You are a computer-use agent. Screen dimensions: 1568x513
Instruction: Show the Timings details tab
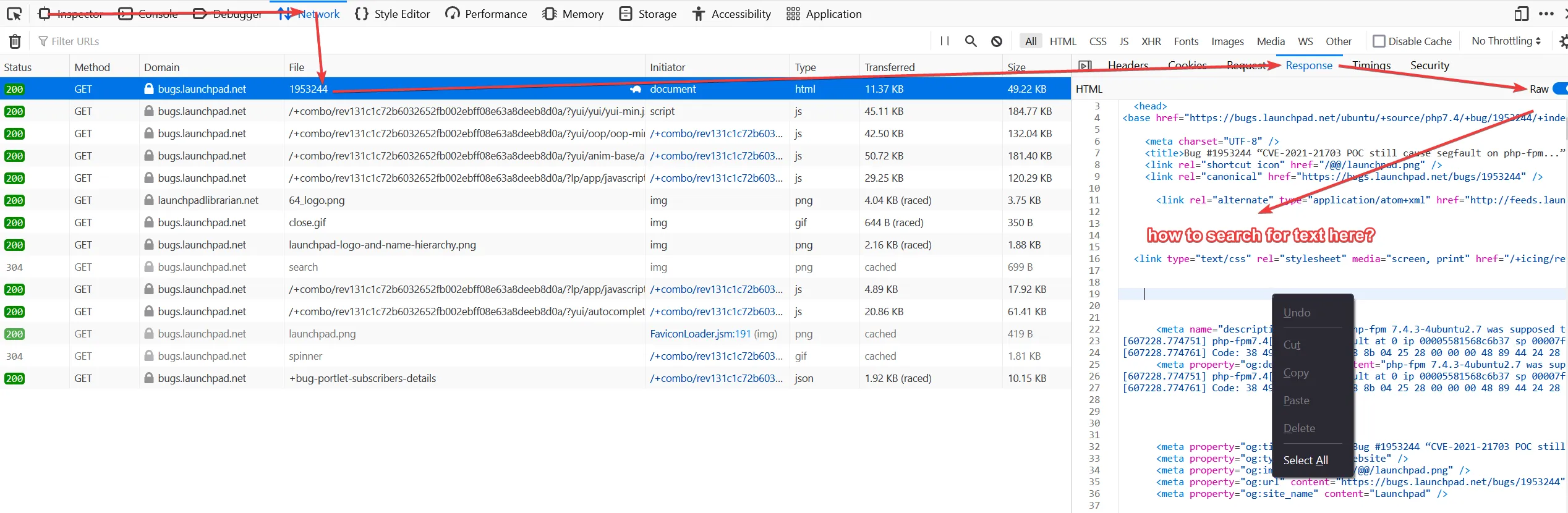[1371, 66]
